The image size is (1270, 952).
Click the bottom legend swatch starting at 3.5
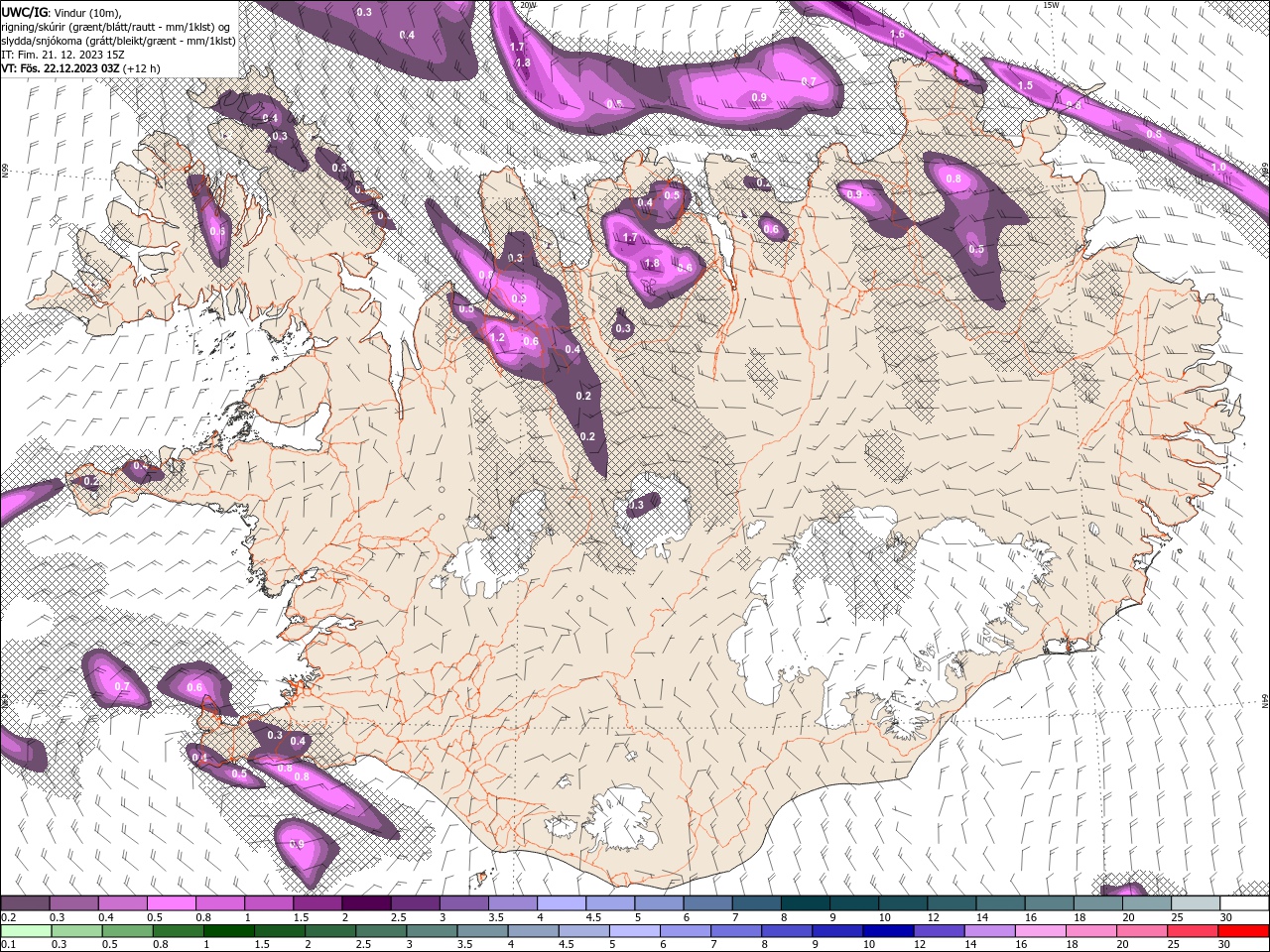(483, 931)
